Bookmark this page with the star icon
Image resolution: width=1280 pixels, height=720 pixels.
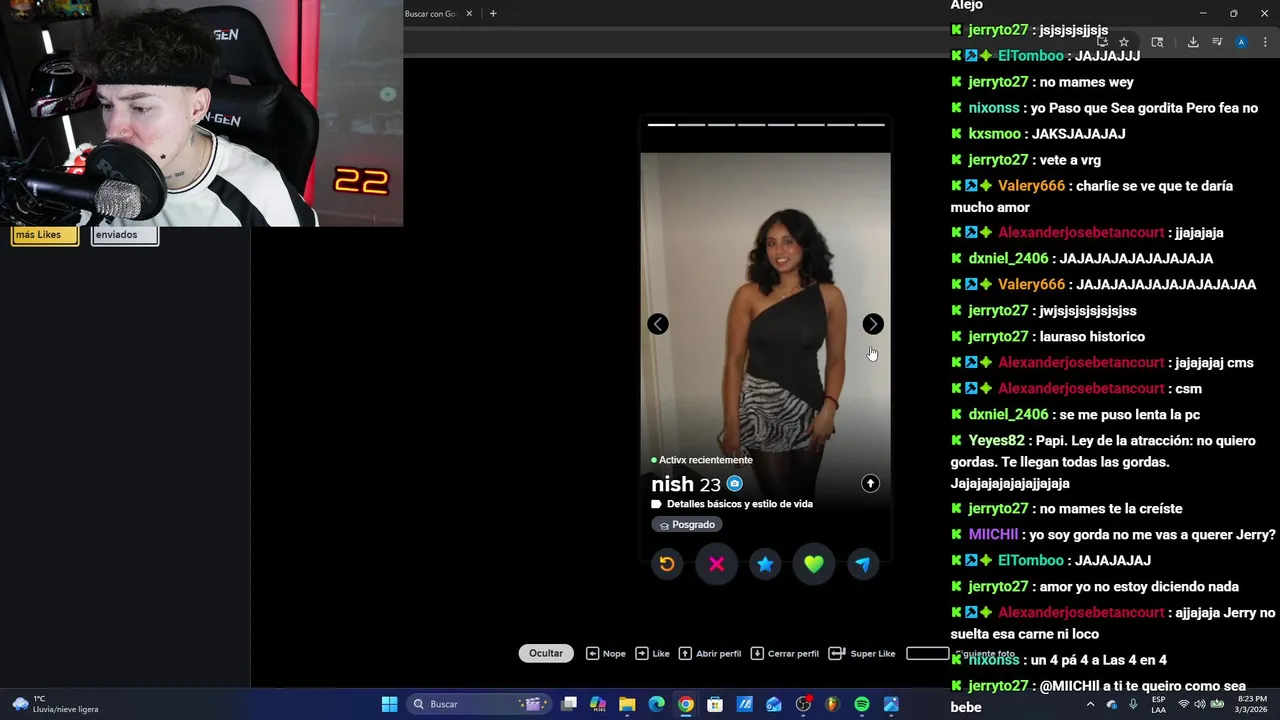pyautogui.click(x=1124, y=42)
